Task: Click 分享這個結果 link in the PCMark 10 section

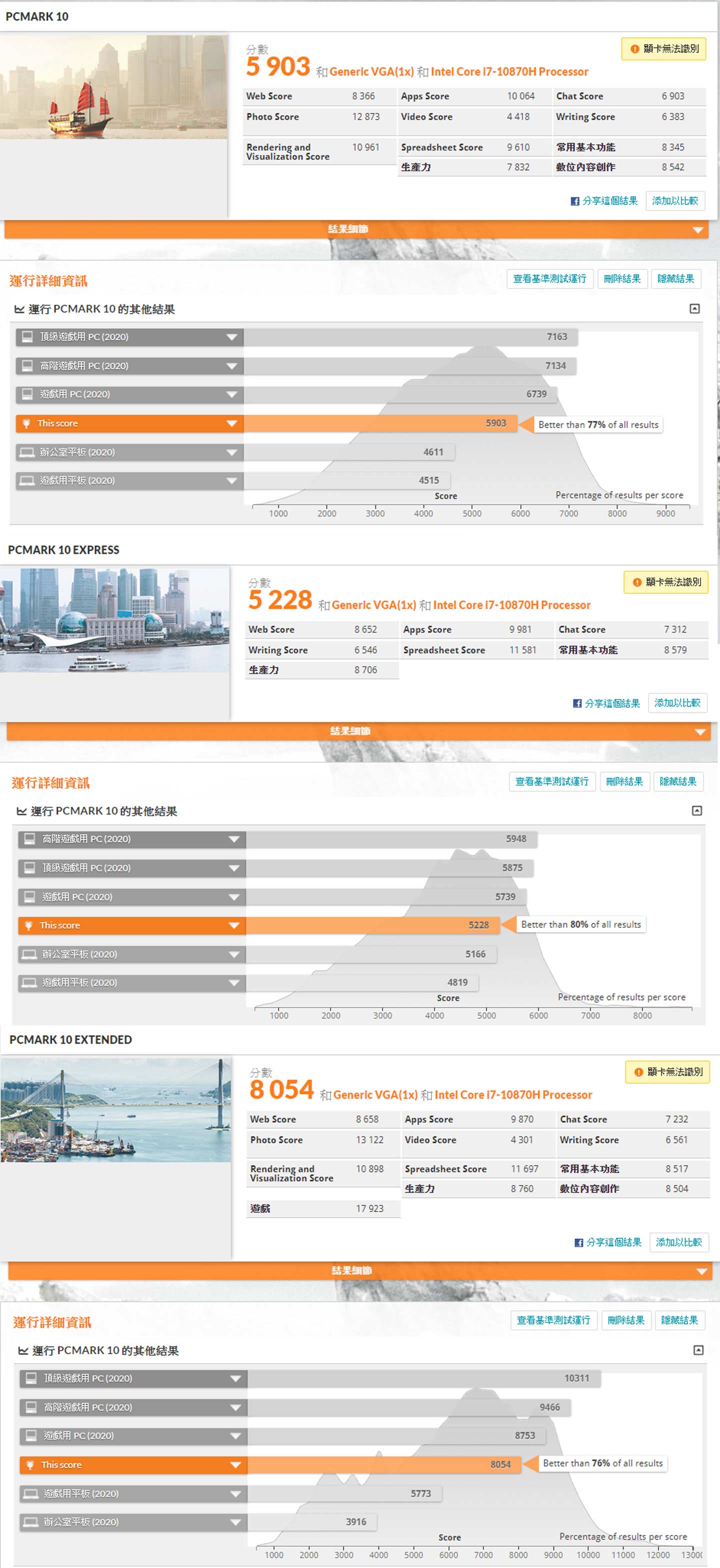Action: pos(609,201)
